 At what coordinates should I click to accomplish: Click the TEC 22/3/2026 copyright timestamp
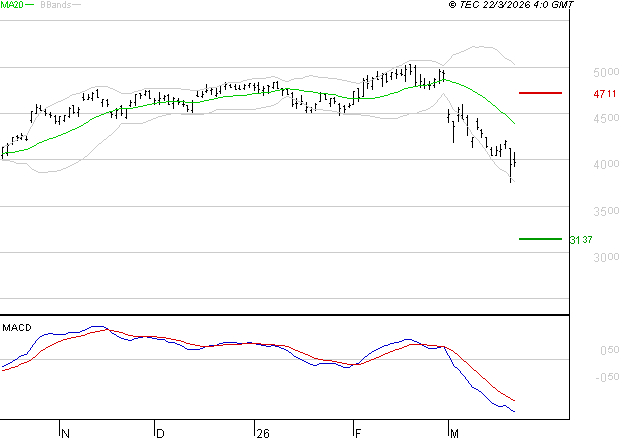pyautogui.click(x=511, y=5)
